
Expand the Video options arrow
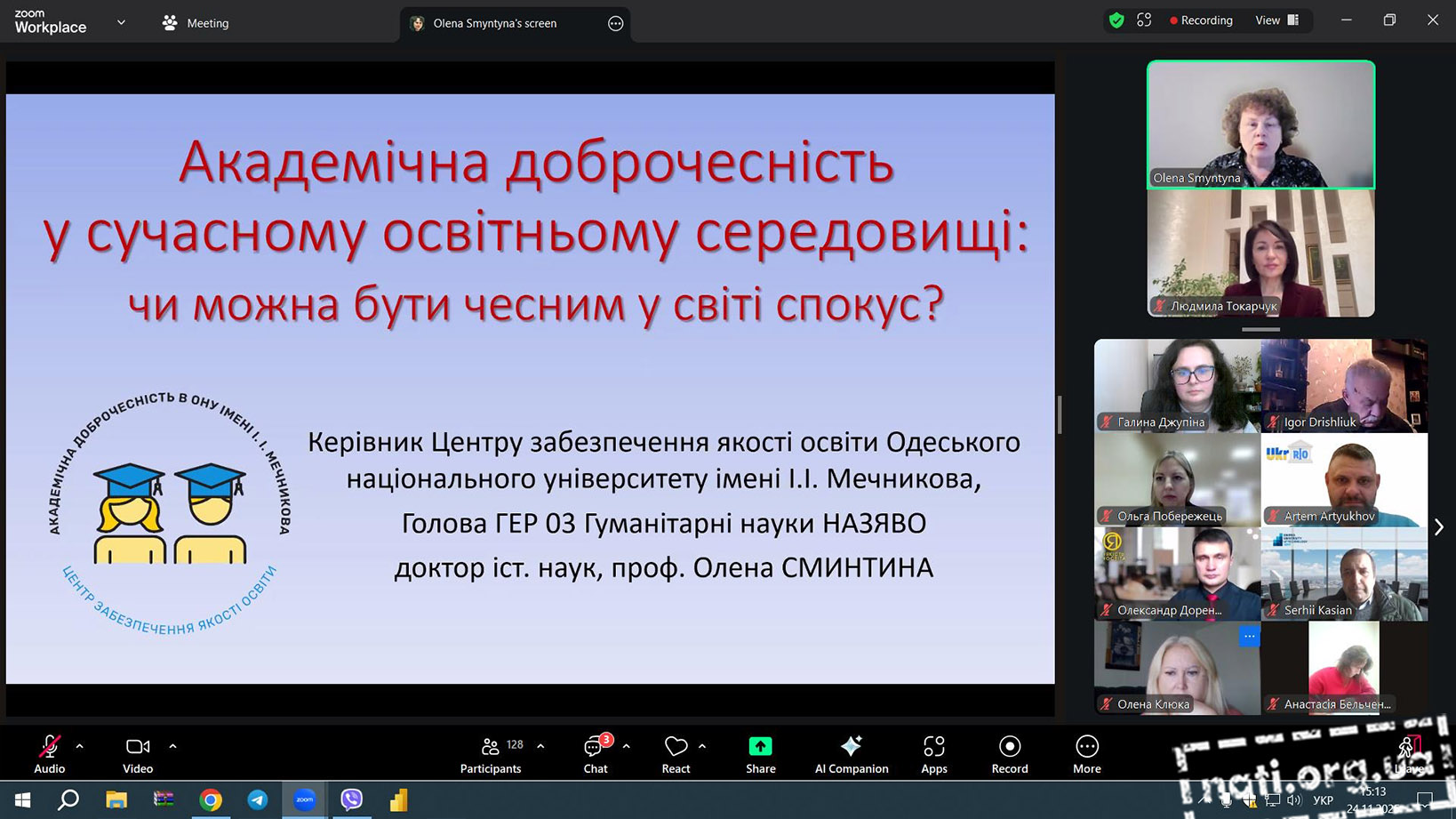(172, 746)
